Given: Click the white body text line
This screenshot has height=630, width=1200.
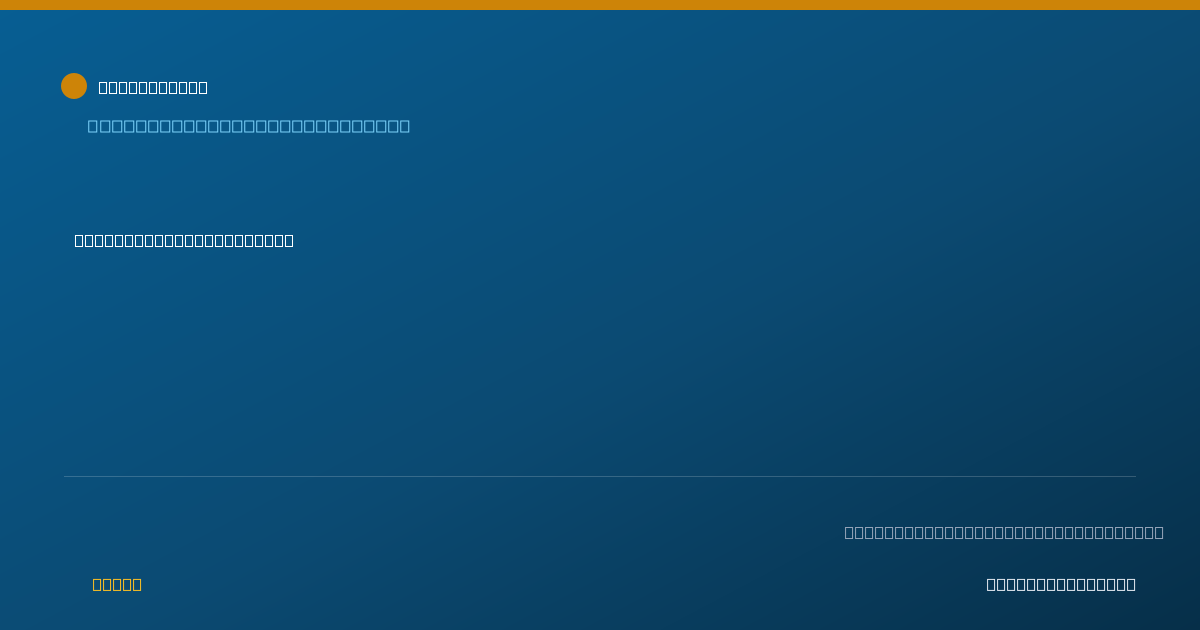Looking at the screenshot, I should tap(184, 240).
